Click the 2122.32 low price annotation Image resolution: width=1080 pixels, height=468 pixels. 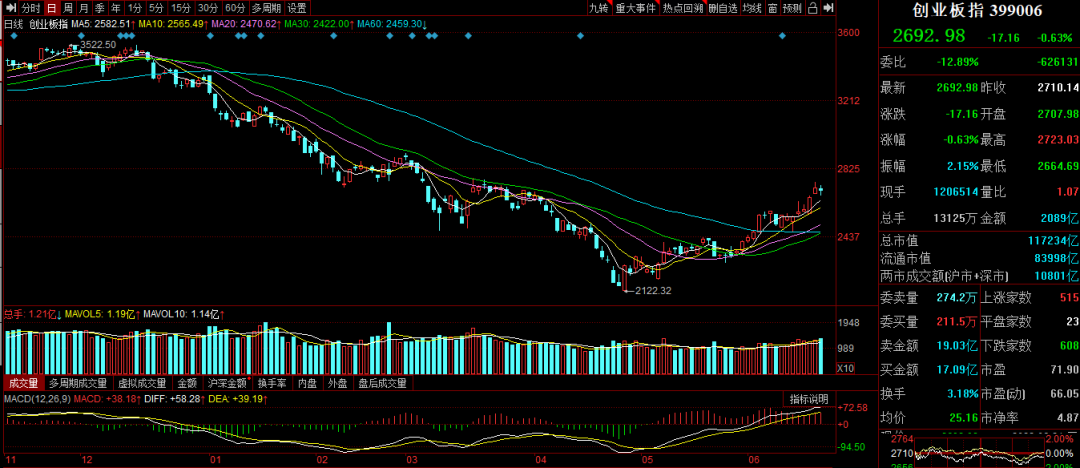tap(653, 291)
